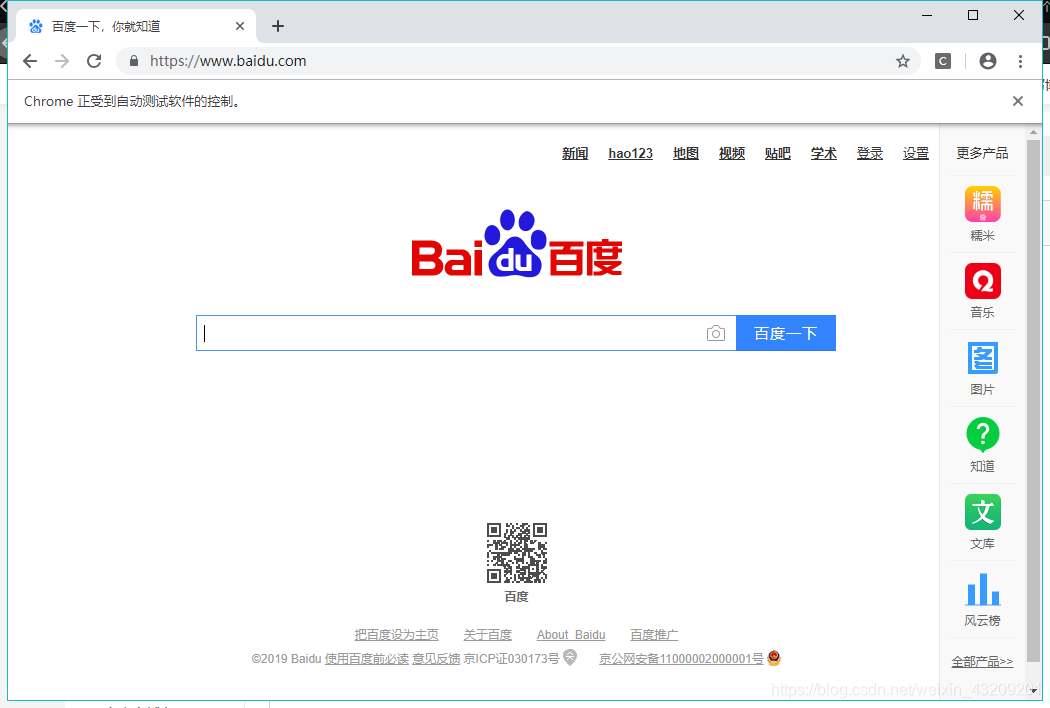The width and height of the screenshot is (1050, 708).
Task: Open the 贴吧 link
Action: [777, 153]
